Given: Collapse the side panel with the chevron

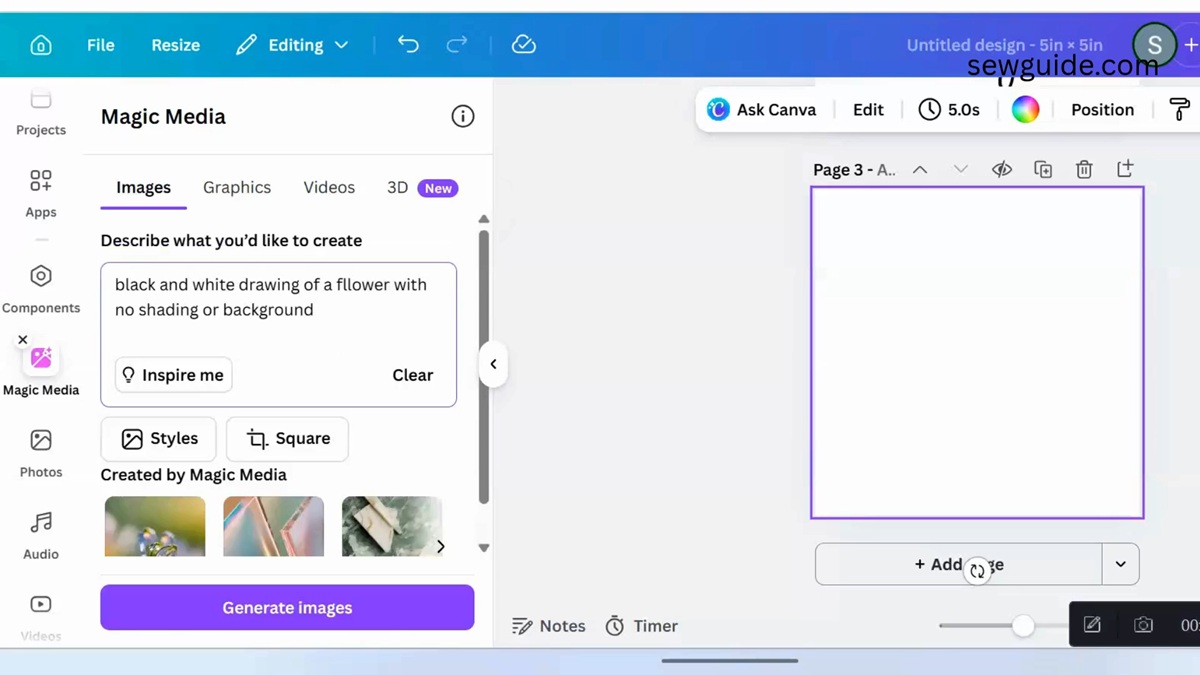Looking at the screenshot, I should point(493,364).
